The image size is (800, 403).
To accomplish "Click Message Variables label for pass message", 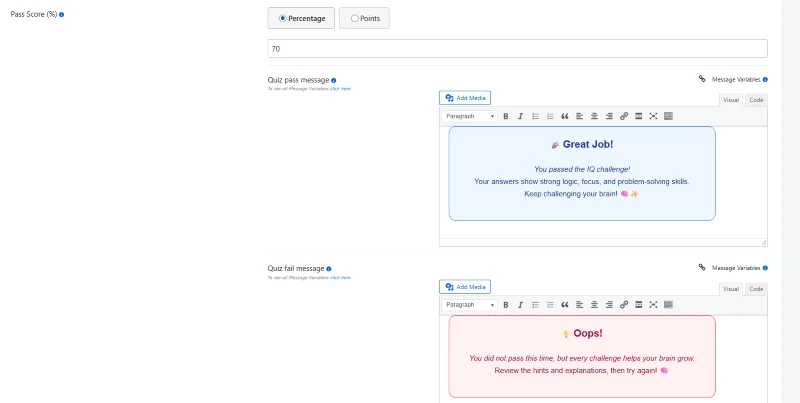I will coord(736,80).
